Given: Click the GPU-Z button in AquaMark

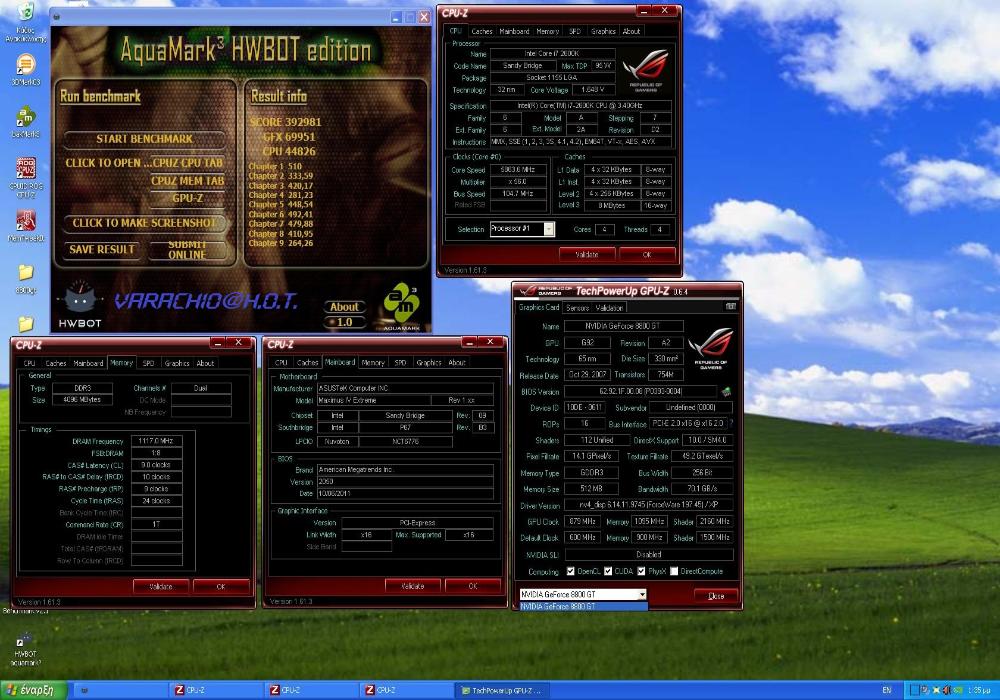Looking at the screenshot, I should click(188, 198).
